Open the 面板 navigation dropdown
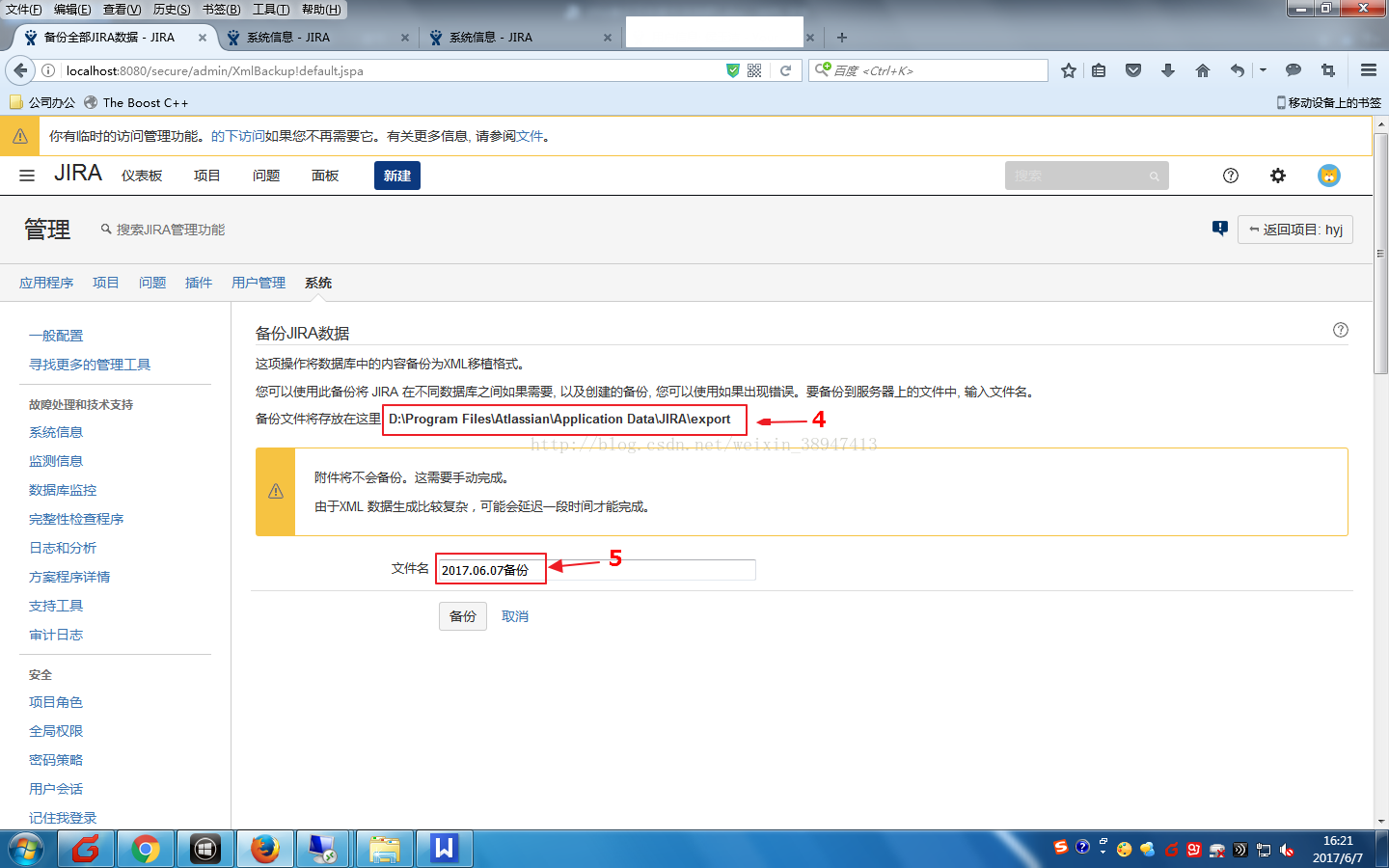The height and width of the screenshot is (868, 1389). (x=325, y=176)
